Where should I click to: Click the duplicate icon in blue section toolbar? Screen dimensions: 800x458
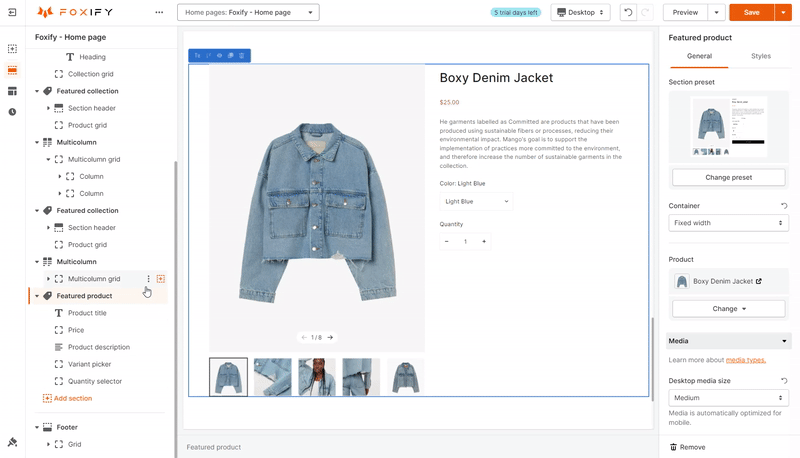[x=231, y=55]
